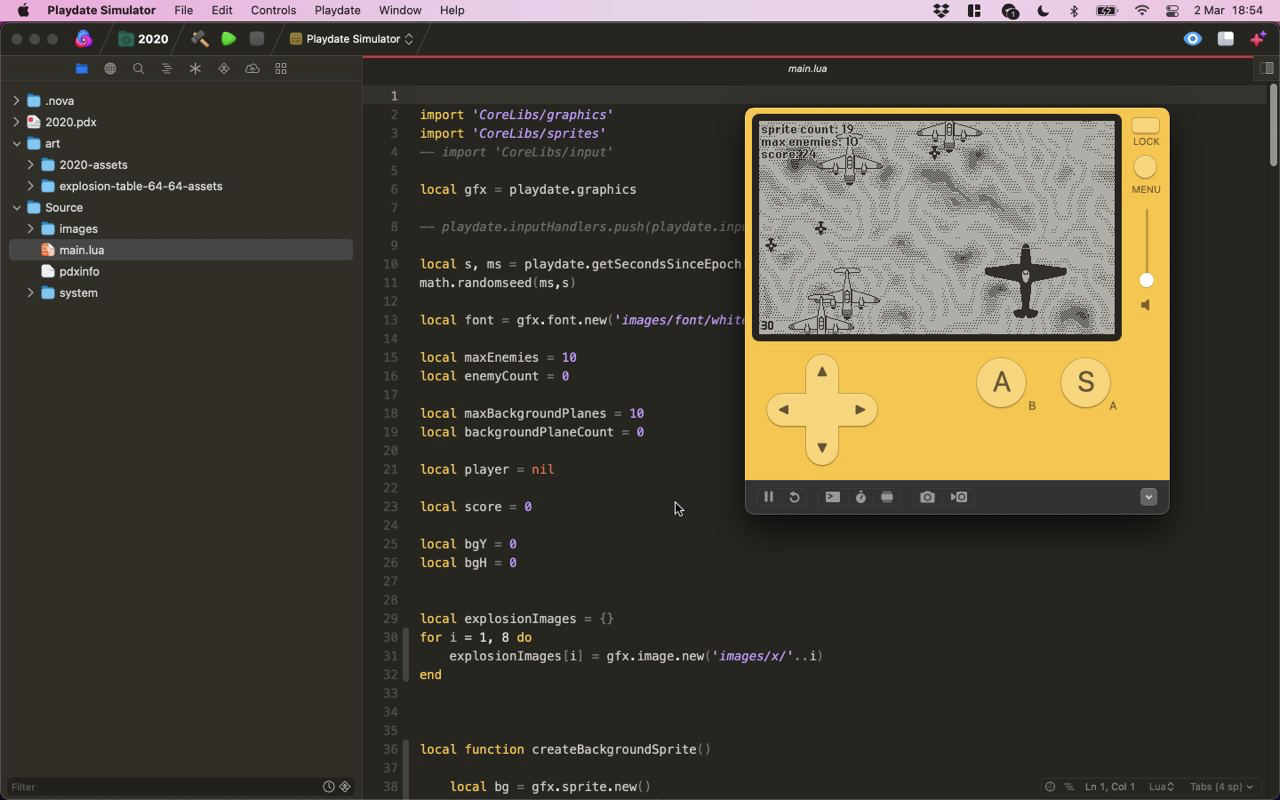Collapse the simulator controls with the chevron button
The width and height of the screenshot is (1280, 800).
(1148, 497)
